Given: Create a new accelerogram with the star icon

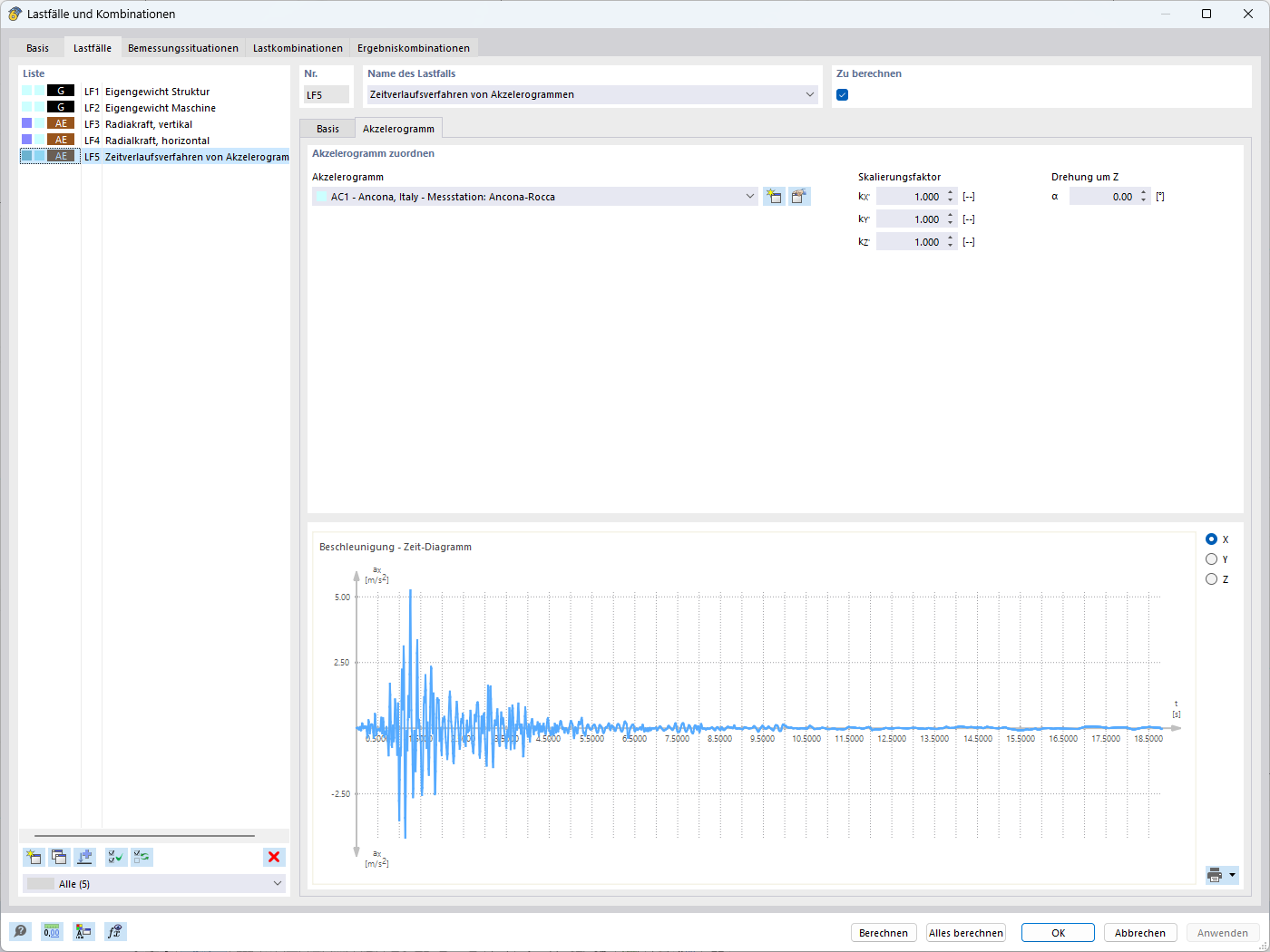Looking at the screenshot, I should pyautogui.click(x=774, y=196).
